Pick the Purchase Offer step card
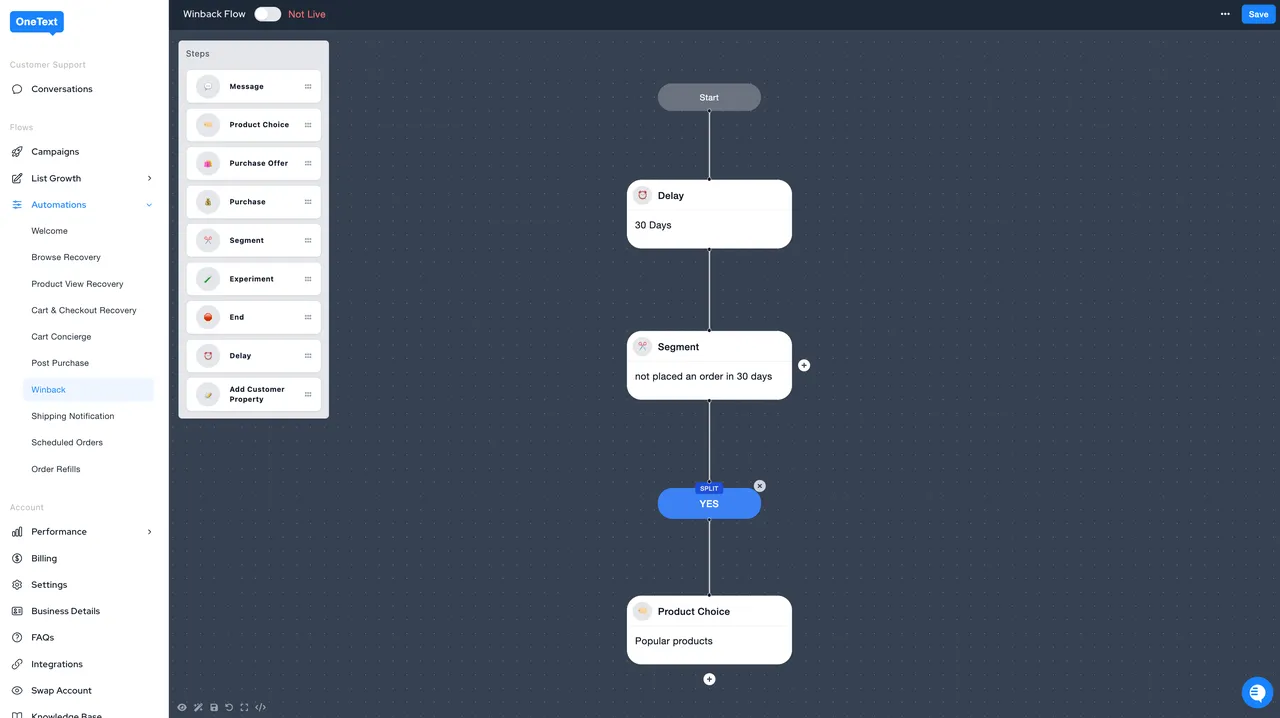The image size is (1280, 718). [253, 163]
